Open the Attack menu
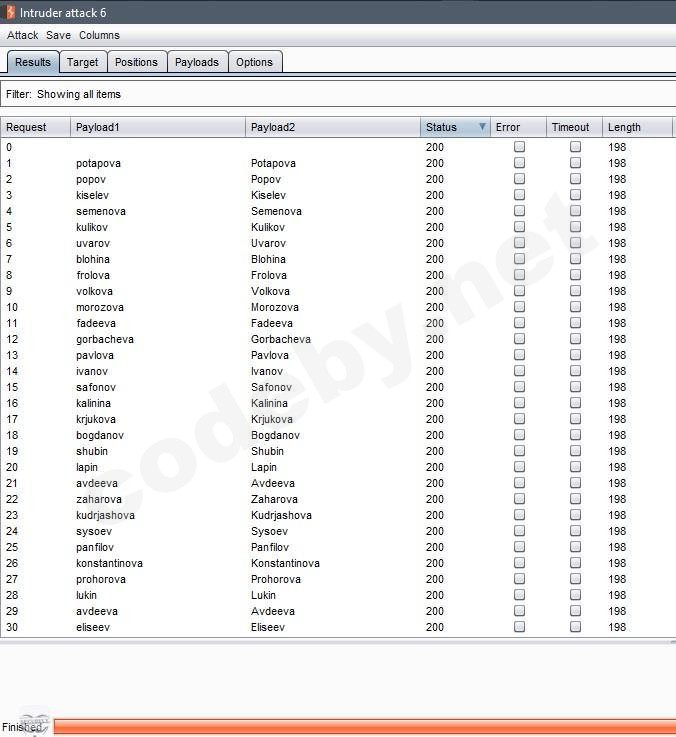676x737 pixels. pyautogui.click(x=22, y=35)
